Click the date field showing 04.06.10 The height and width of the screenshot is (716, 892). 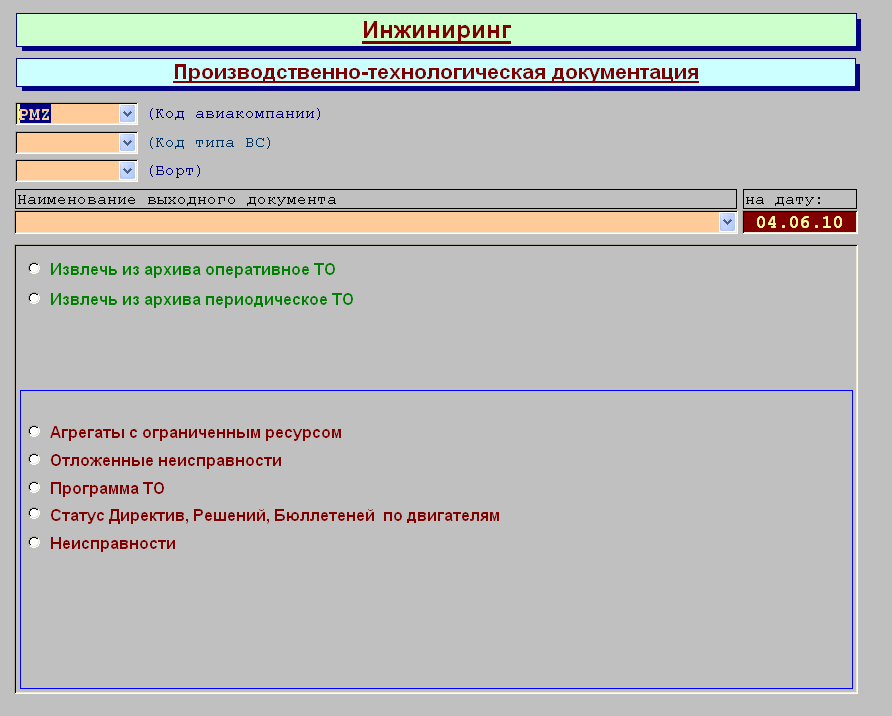799,222
